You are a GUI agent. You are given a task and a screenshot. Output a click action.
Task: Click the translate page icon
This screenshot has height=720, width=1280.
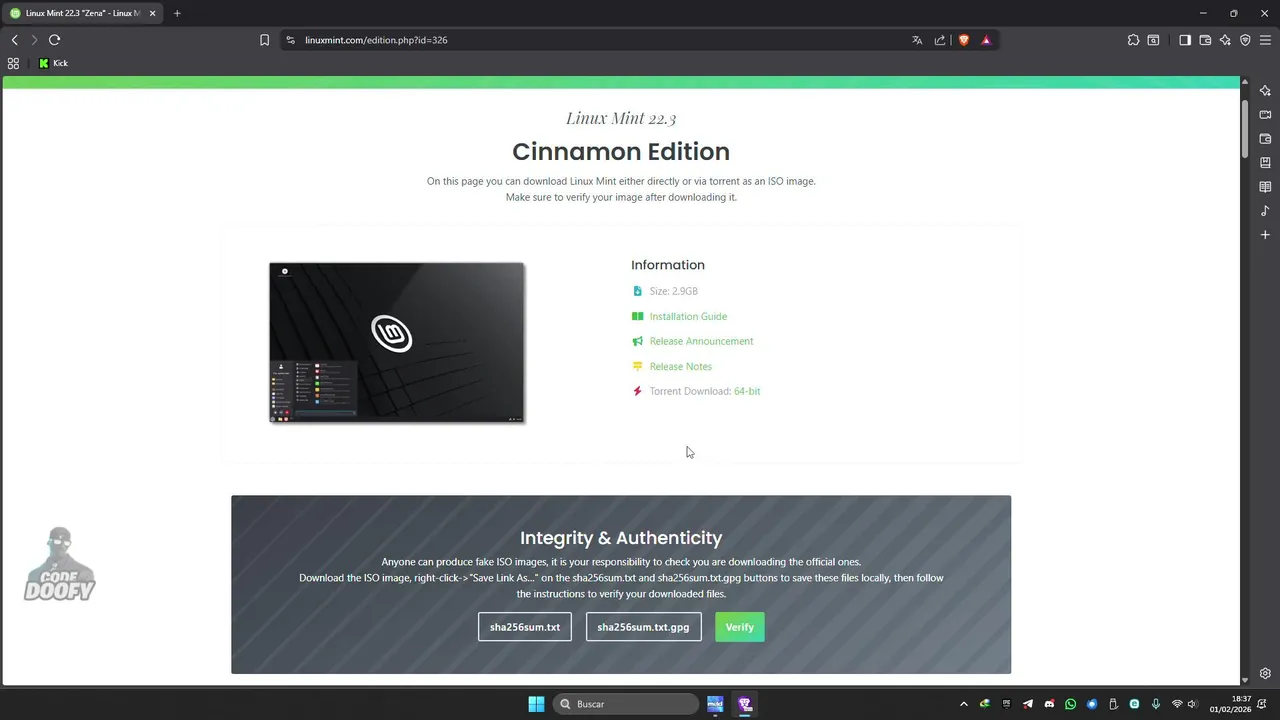917,40
